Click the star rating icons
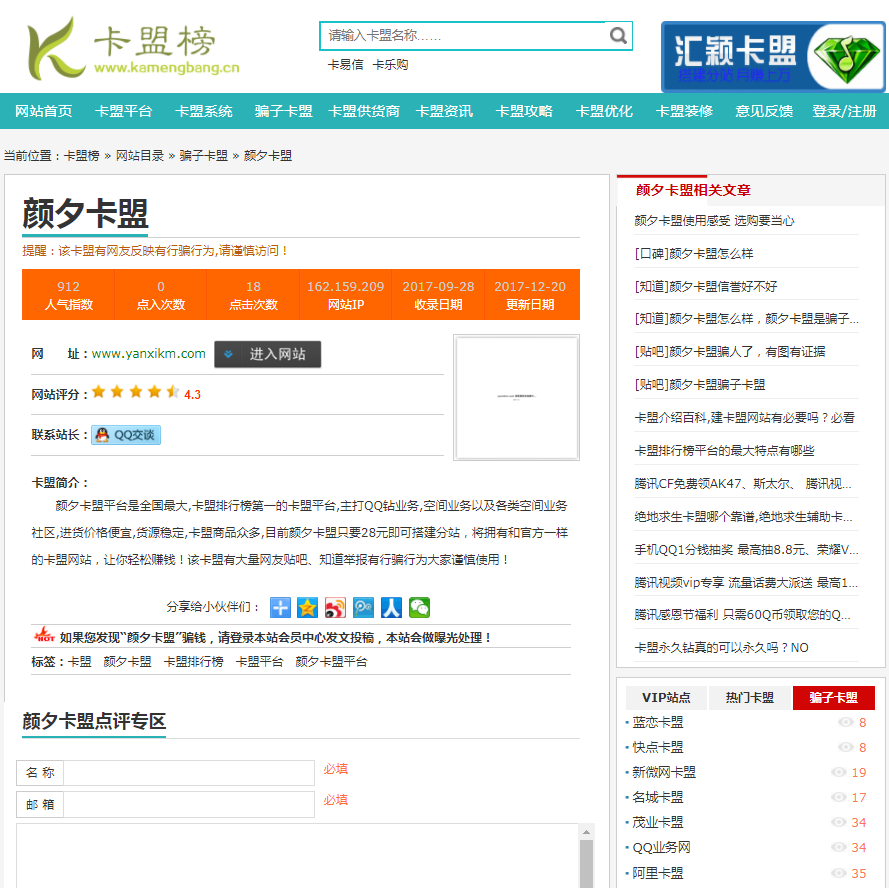Viewport: 889px width, 888px height. 136,392
